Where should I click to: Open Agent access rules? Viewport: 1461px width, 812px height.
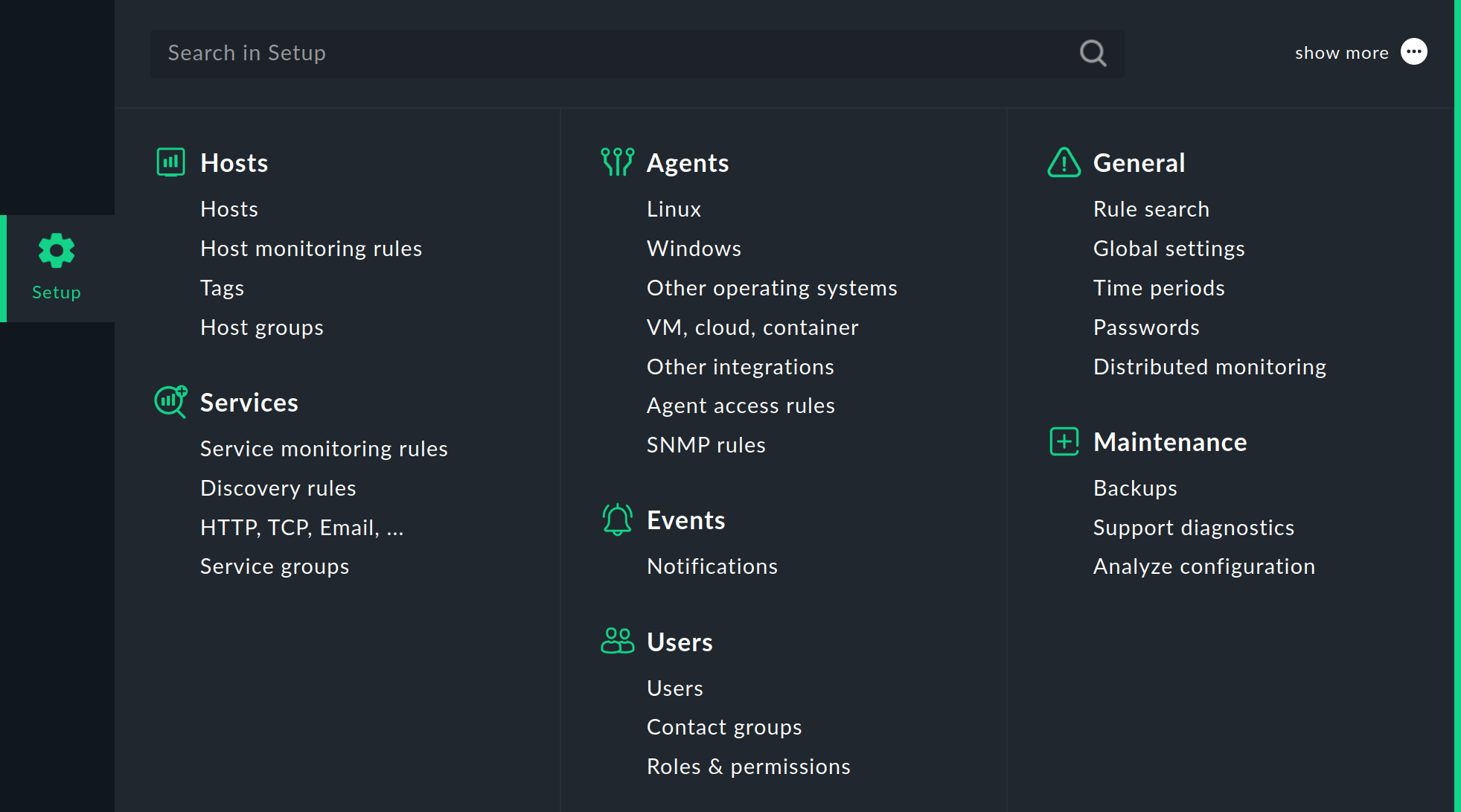pos(741,406)
